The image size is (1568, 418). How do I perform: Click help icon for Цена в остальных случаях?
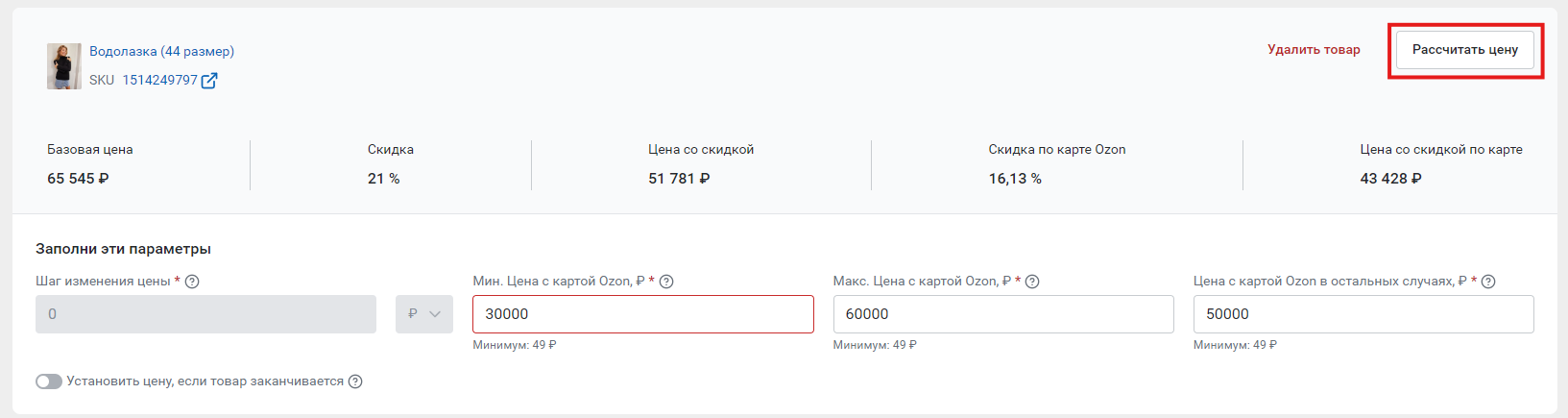click(x=1488, y=282)
